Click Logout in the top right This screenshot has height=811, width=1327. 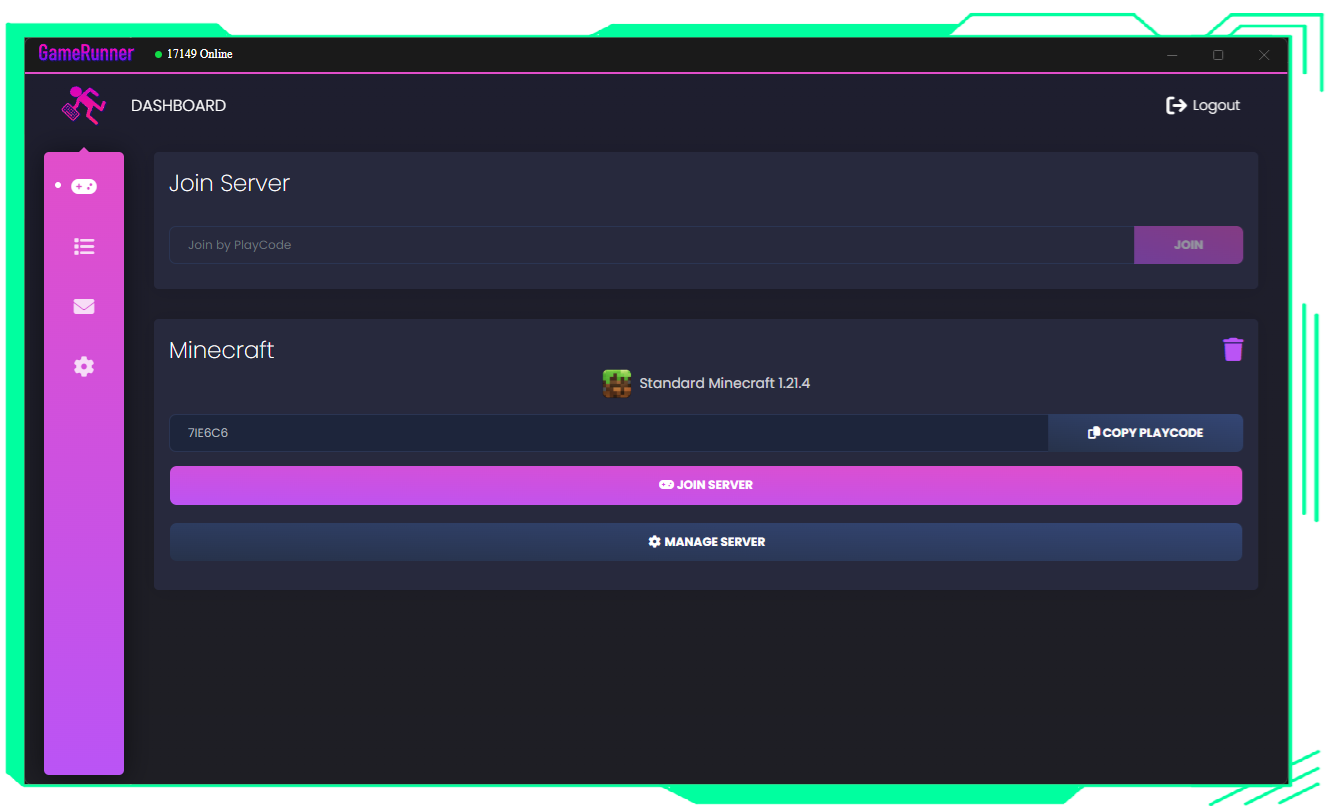pos(1216,104)
